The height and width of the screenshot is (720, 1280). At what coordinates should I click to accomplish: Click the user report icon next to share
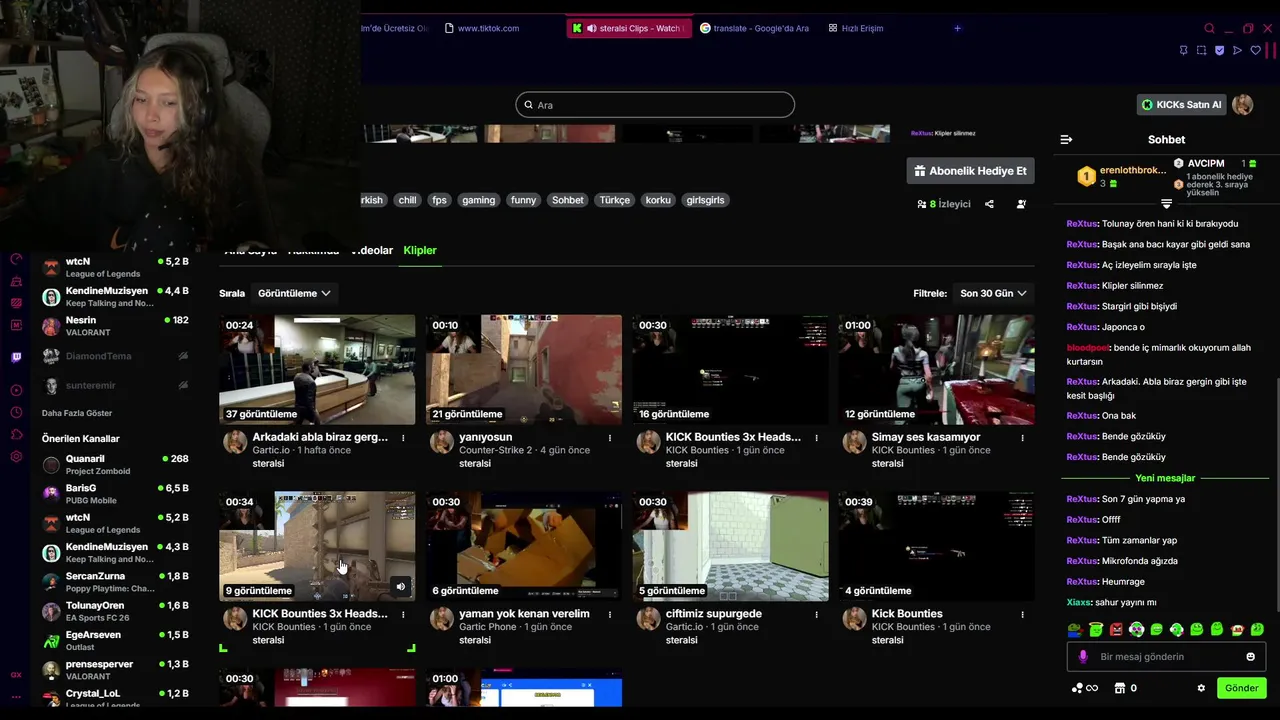(1021, 204)
